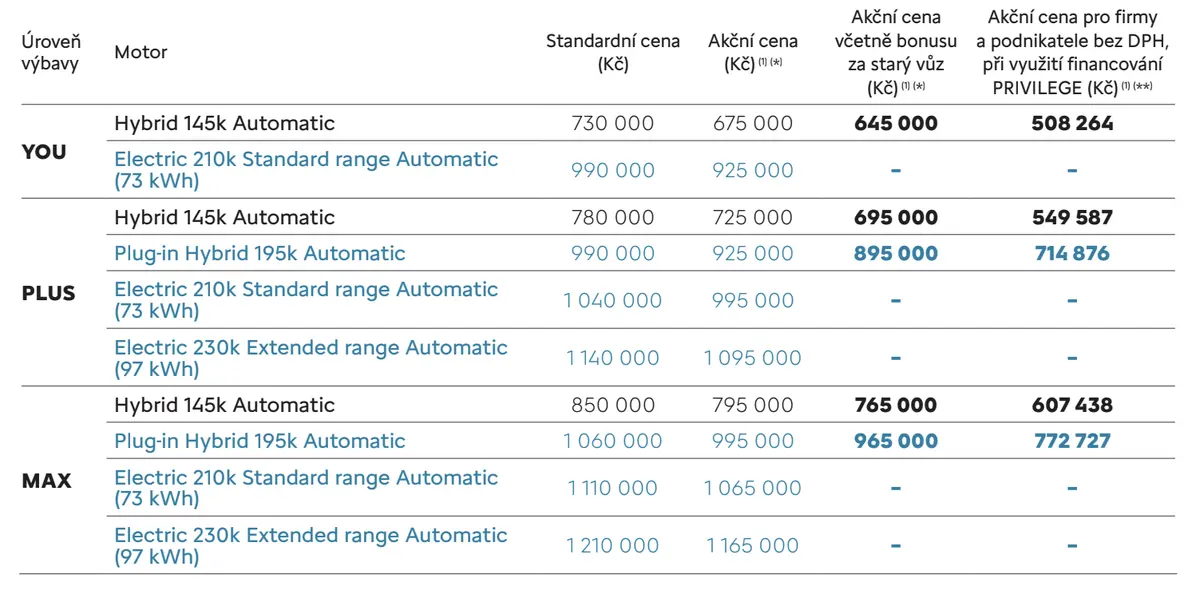The image size is (1200, 590).
Task: Select YOU Hybrid 145k Automatic row
Action: point(600,123)
